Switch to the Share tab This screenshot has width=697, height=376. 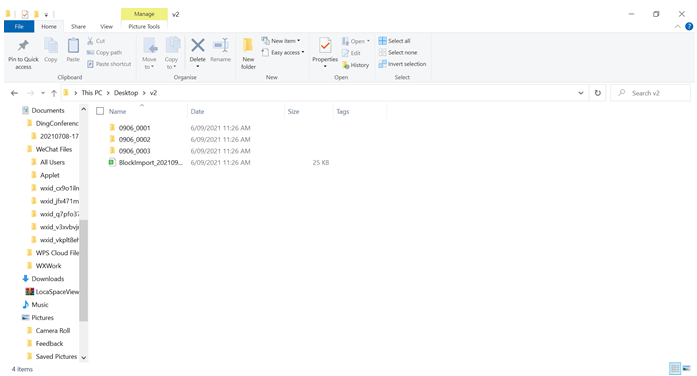click(78, 27)
